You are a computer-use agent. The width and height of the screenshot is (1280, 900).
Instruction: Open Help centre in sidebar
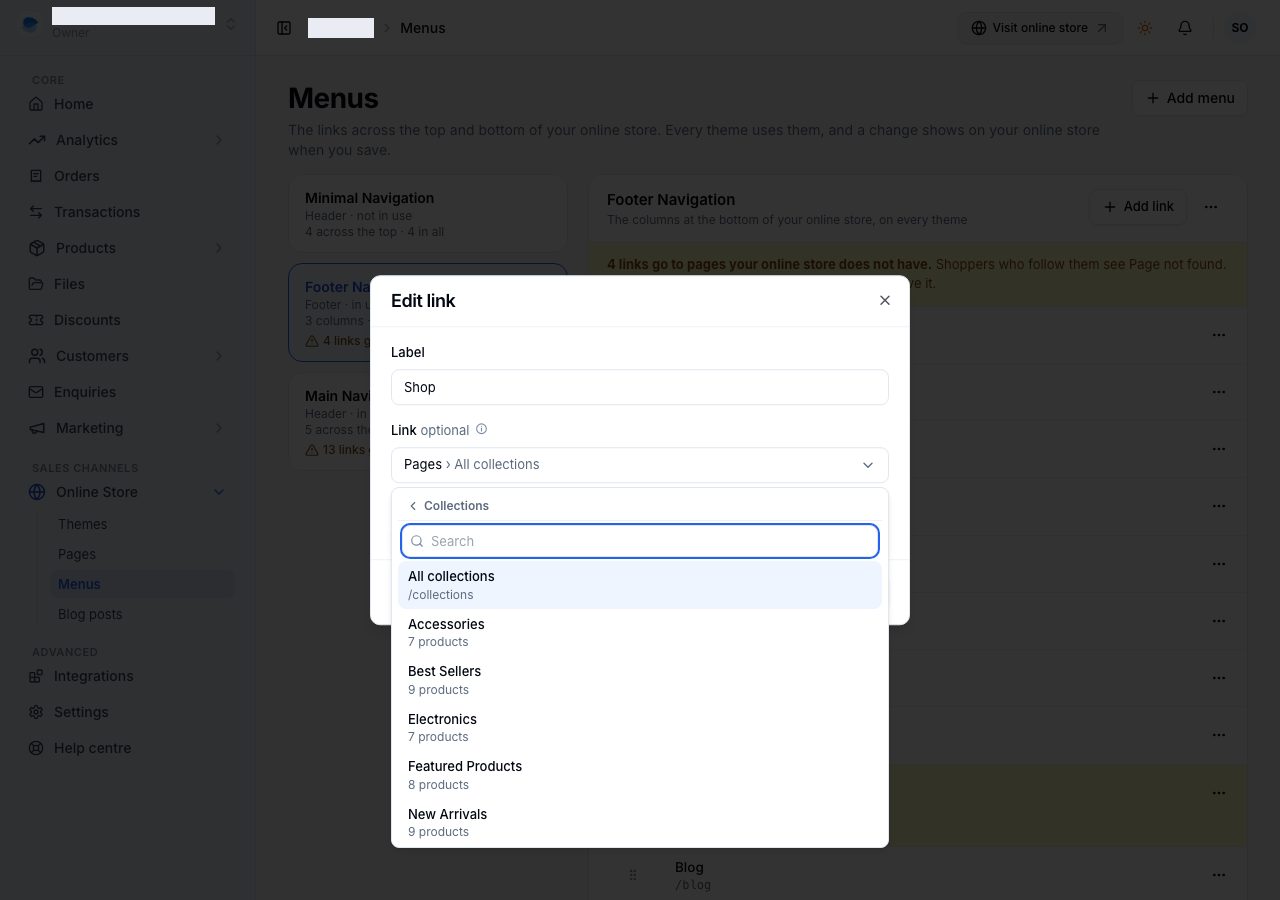tap(127, 748)
